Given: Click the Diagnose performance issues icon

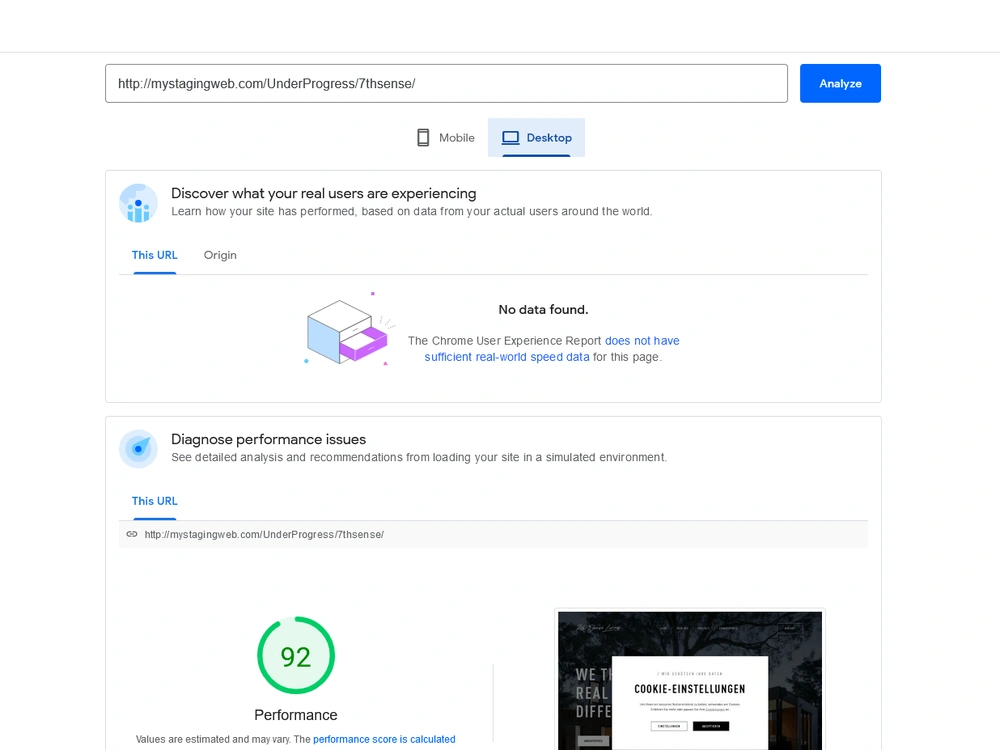Looking at the screenshot, I should click(x=138, y=449).
